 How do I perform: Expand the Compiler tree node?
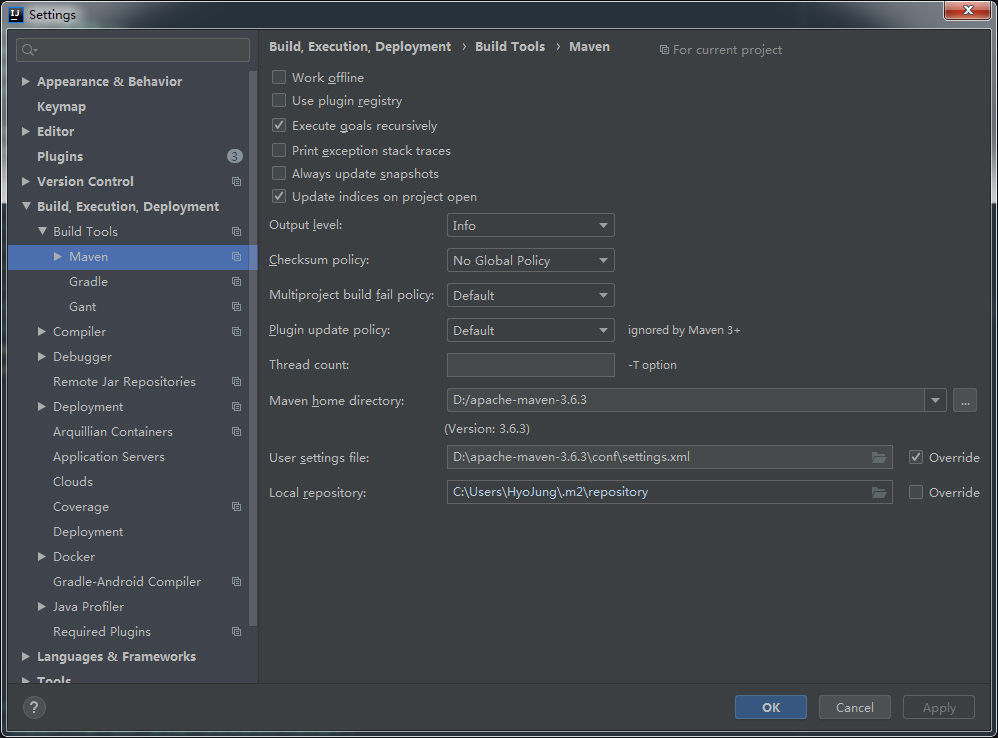point(42,332)
